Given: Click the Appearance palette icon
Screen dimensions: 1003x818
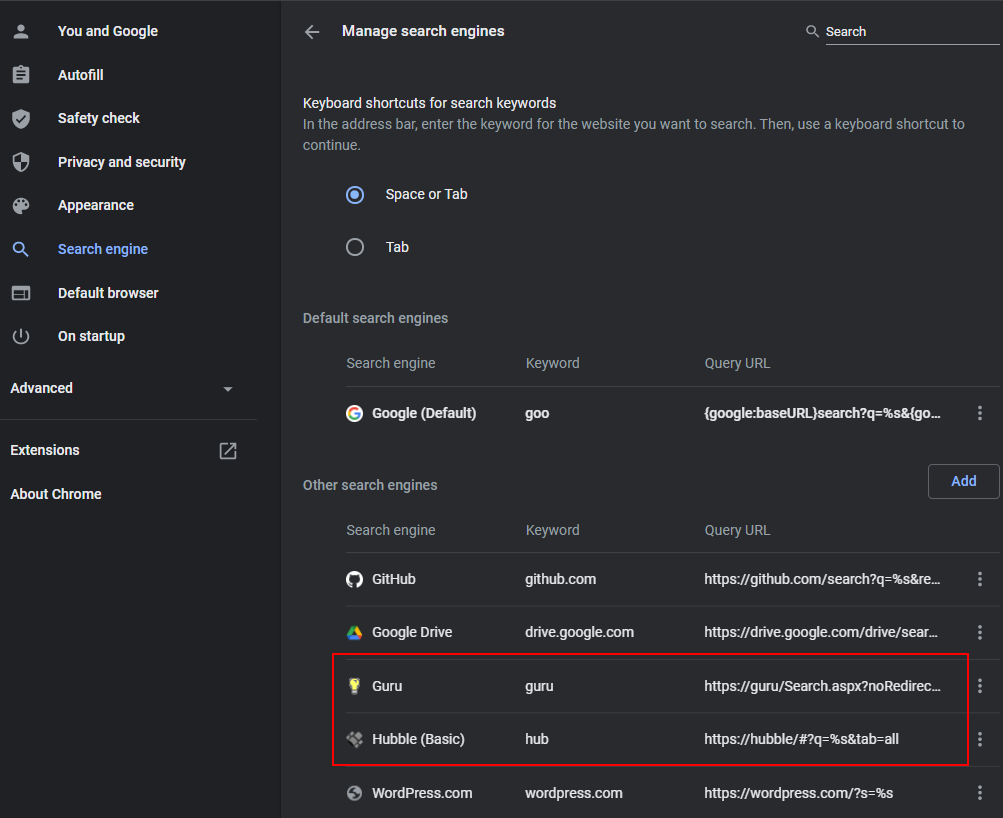Looking at the screenshot, I should [21, 205].
